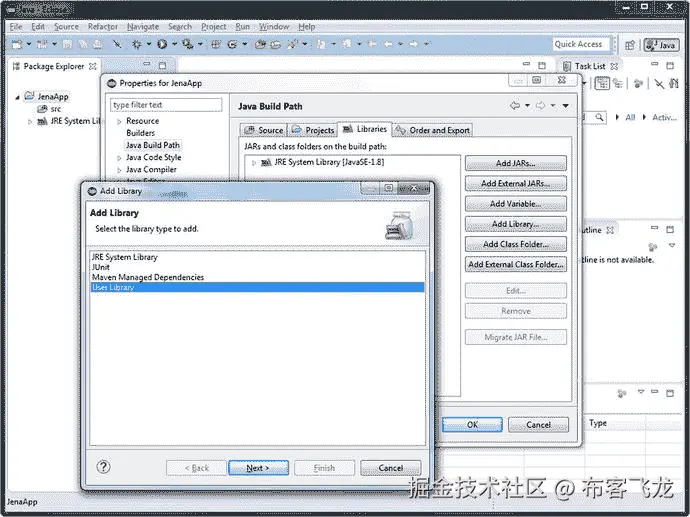This screenshot has height=517, width=690.
Task: Expand JRE System Library in Package Explorer
Action: coord(30,121)
